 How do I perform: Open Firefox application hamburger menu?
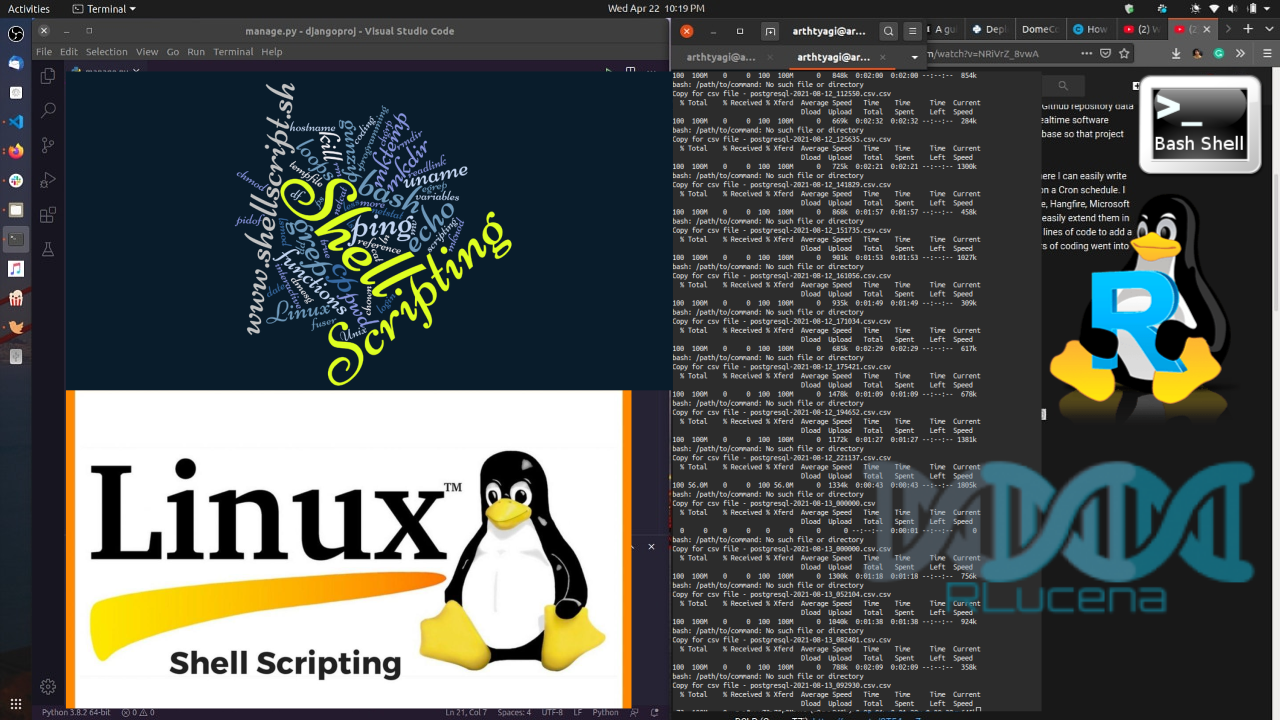[1266, 54]
